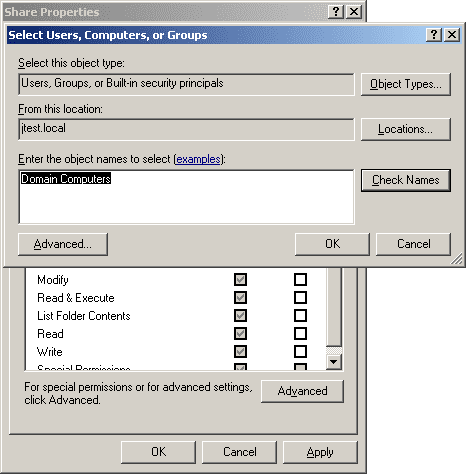Tick the Deny checkbox for Modify
This screenshot has height=474, width=466.
(300, 280)
